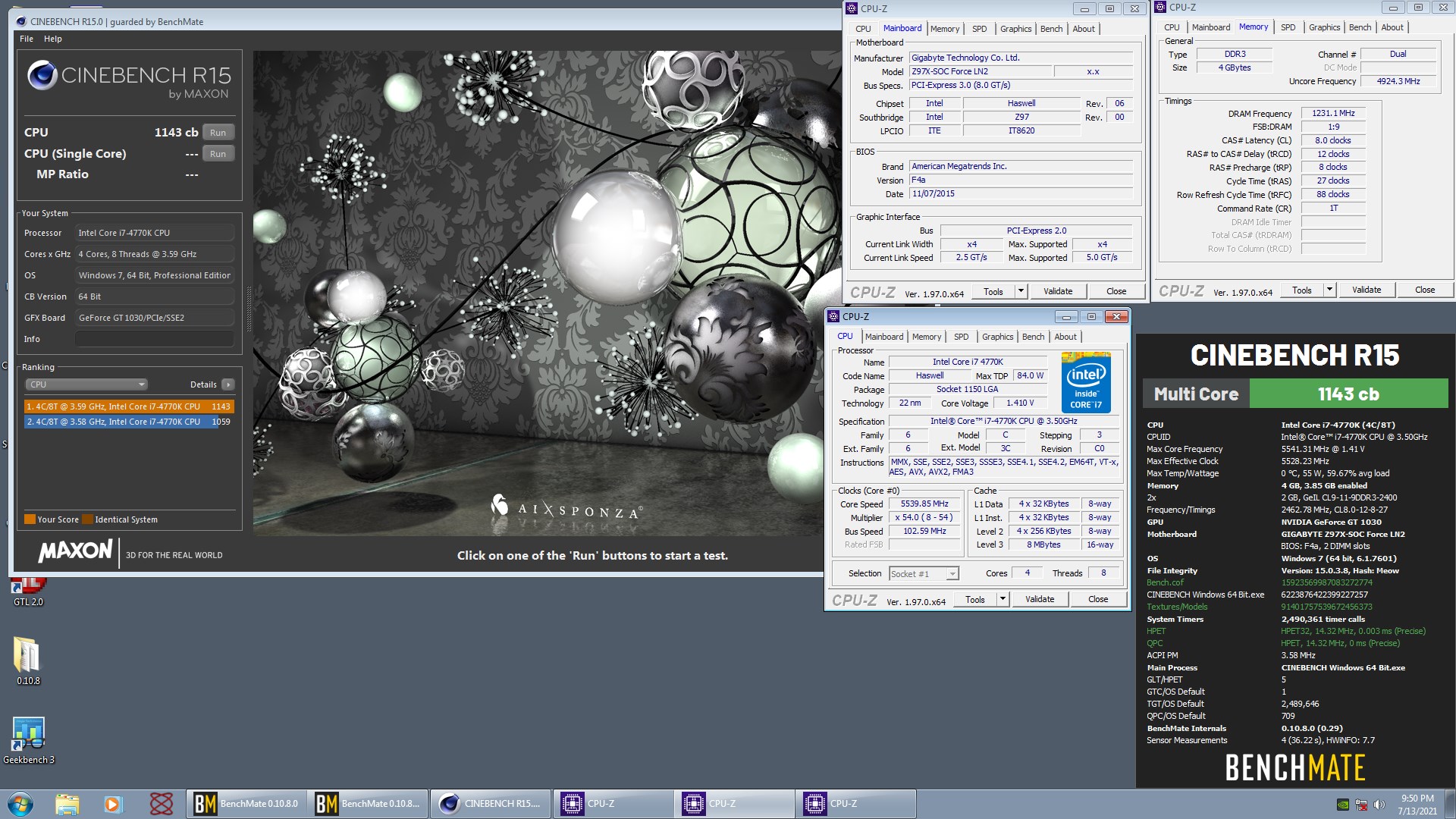Expand Tools arrow in CPU-Z Memory window

tap(1329, 290)
